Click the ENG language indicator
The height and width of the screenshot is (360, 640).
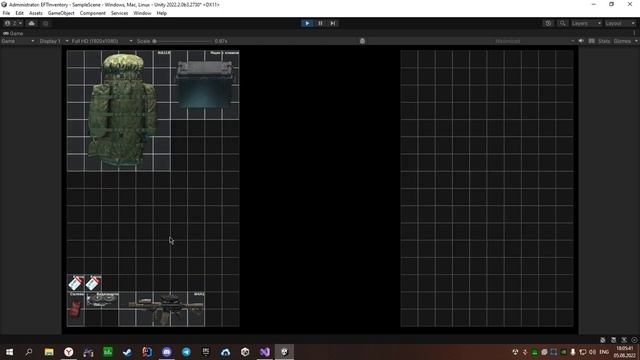click(604, 352)
